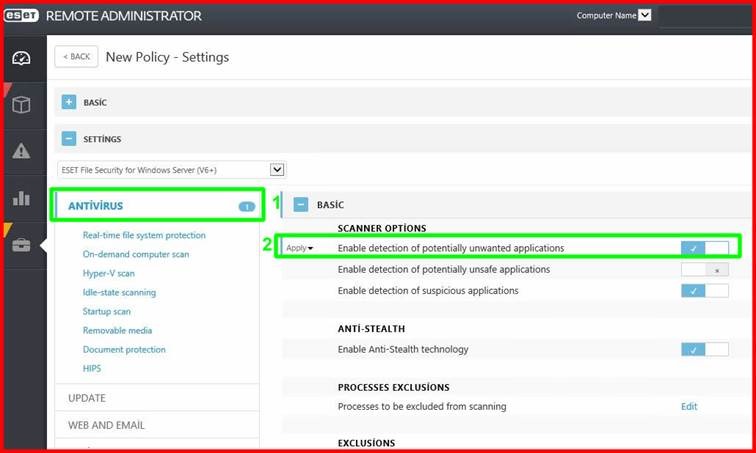Open the ESET File Security product dropdown
The width and height of the screenshot is (756, 453).
coord(172,170)
